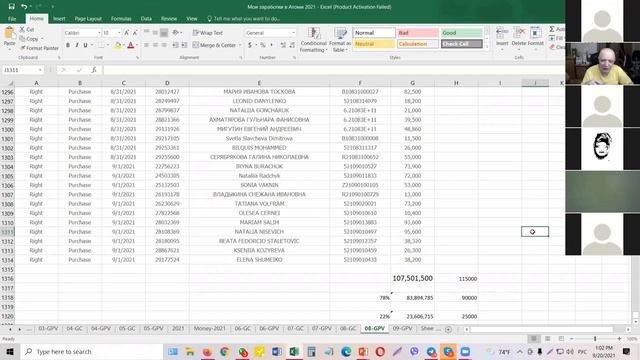Open the Excel icon on the taskbar
The width and height of the screenshot is (640, 360).
pyautogui.click(x=294, y=351)
